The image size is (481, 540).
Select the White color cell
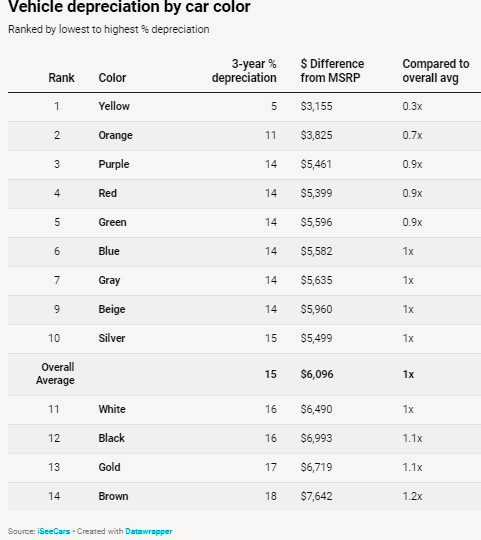[112, 409]
